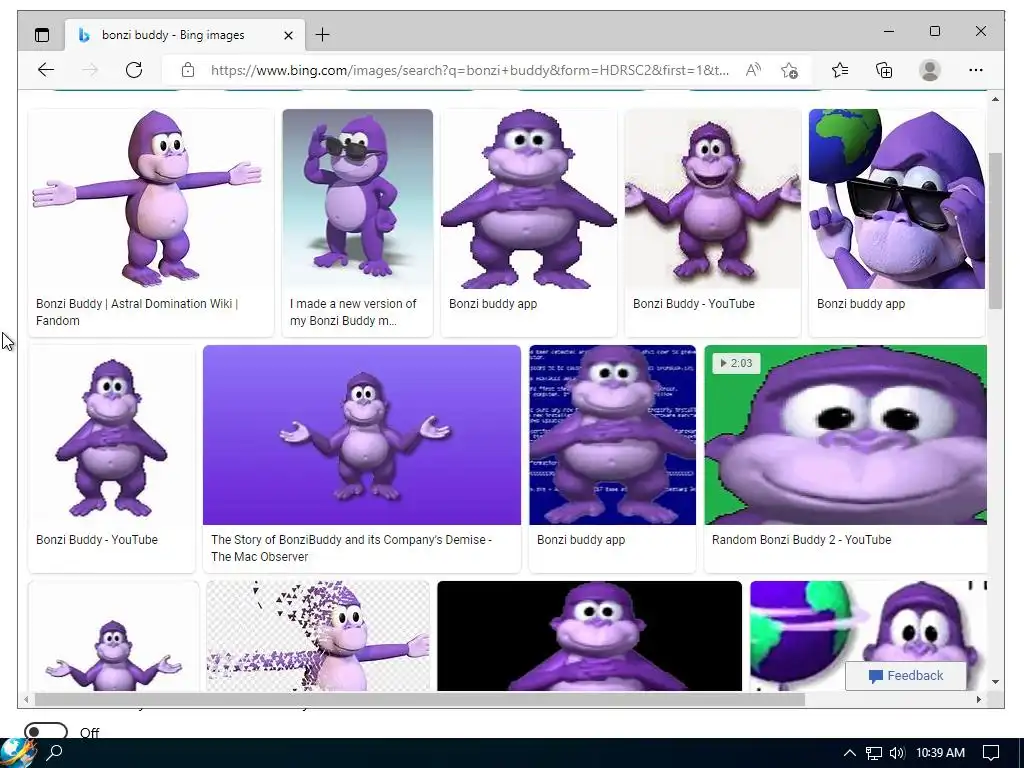Open the blue screen Bonzi buddy image
1024x768 pixels.
[x=613, y=435]
